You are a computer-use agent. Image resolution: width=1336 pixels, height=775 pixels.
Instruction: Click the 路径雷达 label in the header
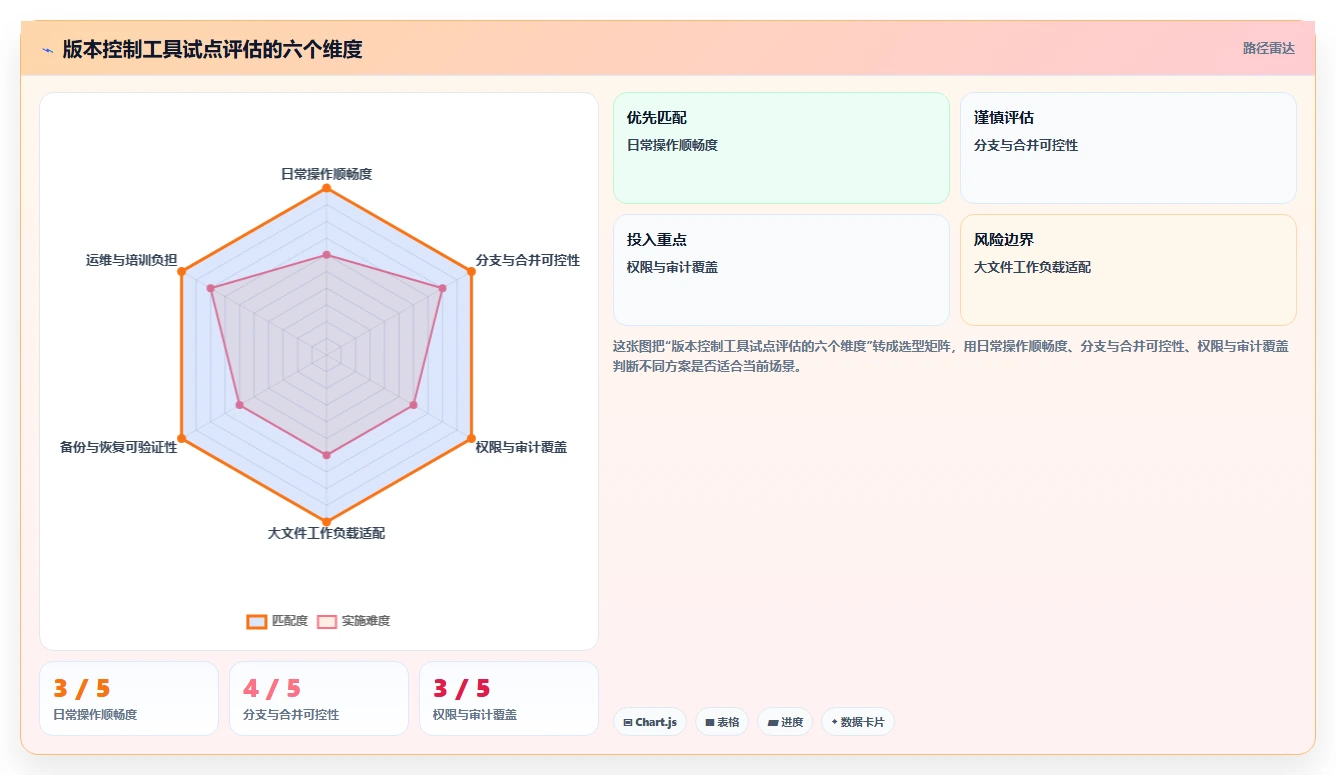[1268, 48]
